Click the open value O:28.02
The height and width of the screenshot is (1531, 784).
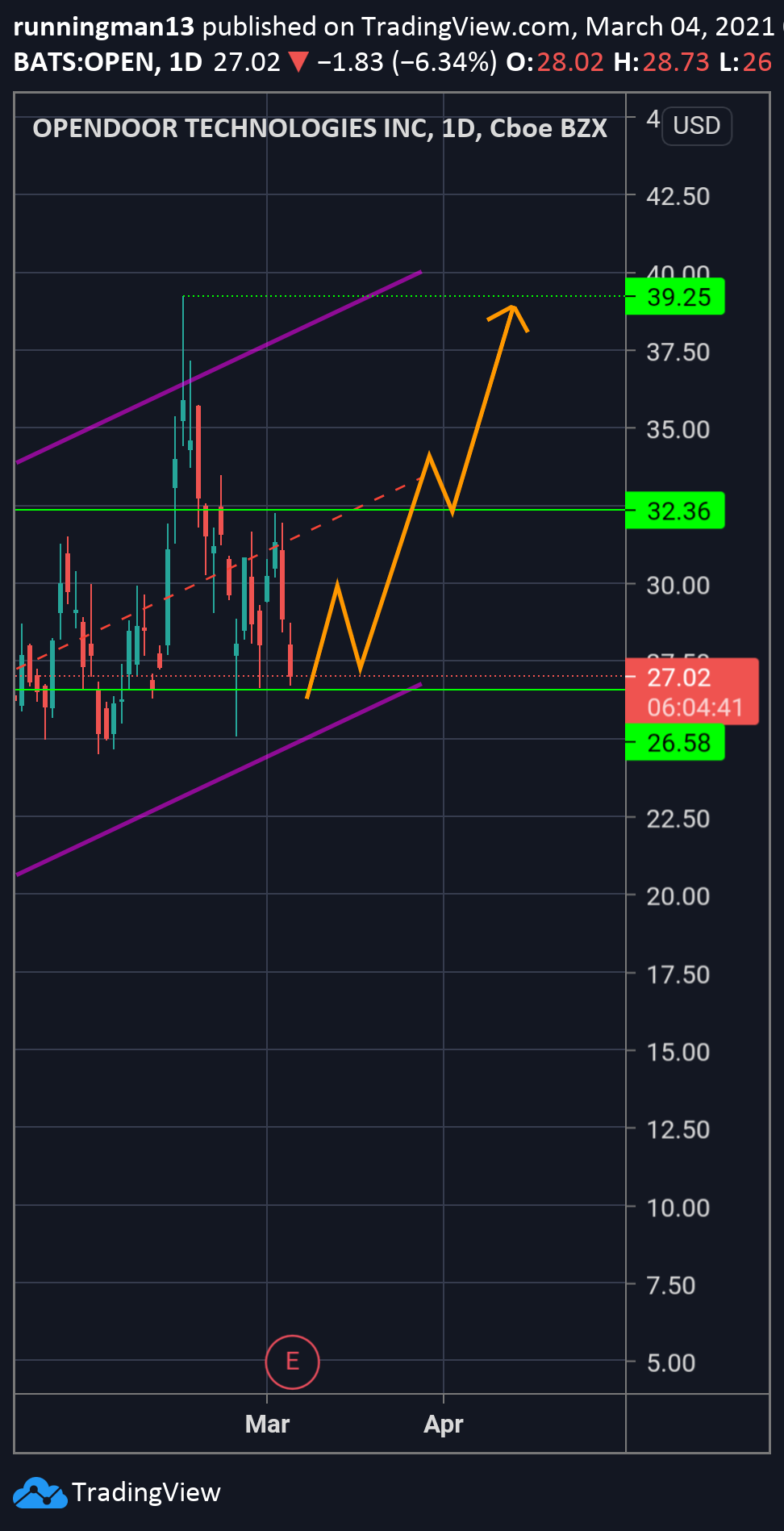pos(555,62)
